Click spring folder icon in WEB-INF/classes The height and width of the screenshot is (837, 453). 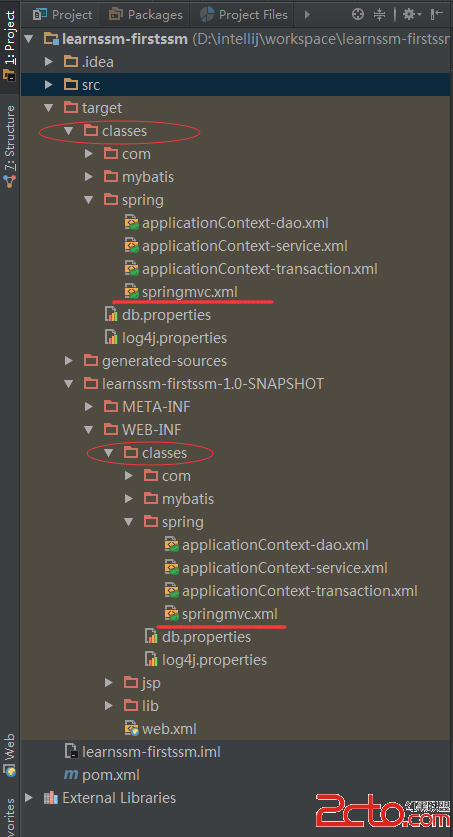point(151,521)
